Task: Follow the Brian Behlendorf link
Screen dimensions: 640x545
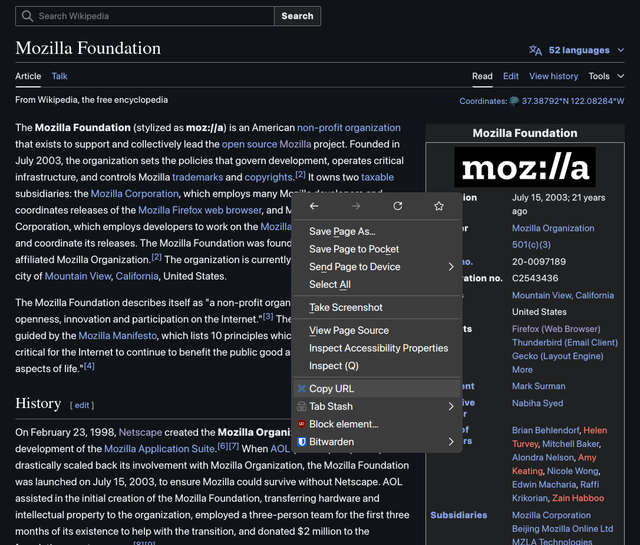Action: tap(545, 430)
